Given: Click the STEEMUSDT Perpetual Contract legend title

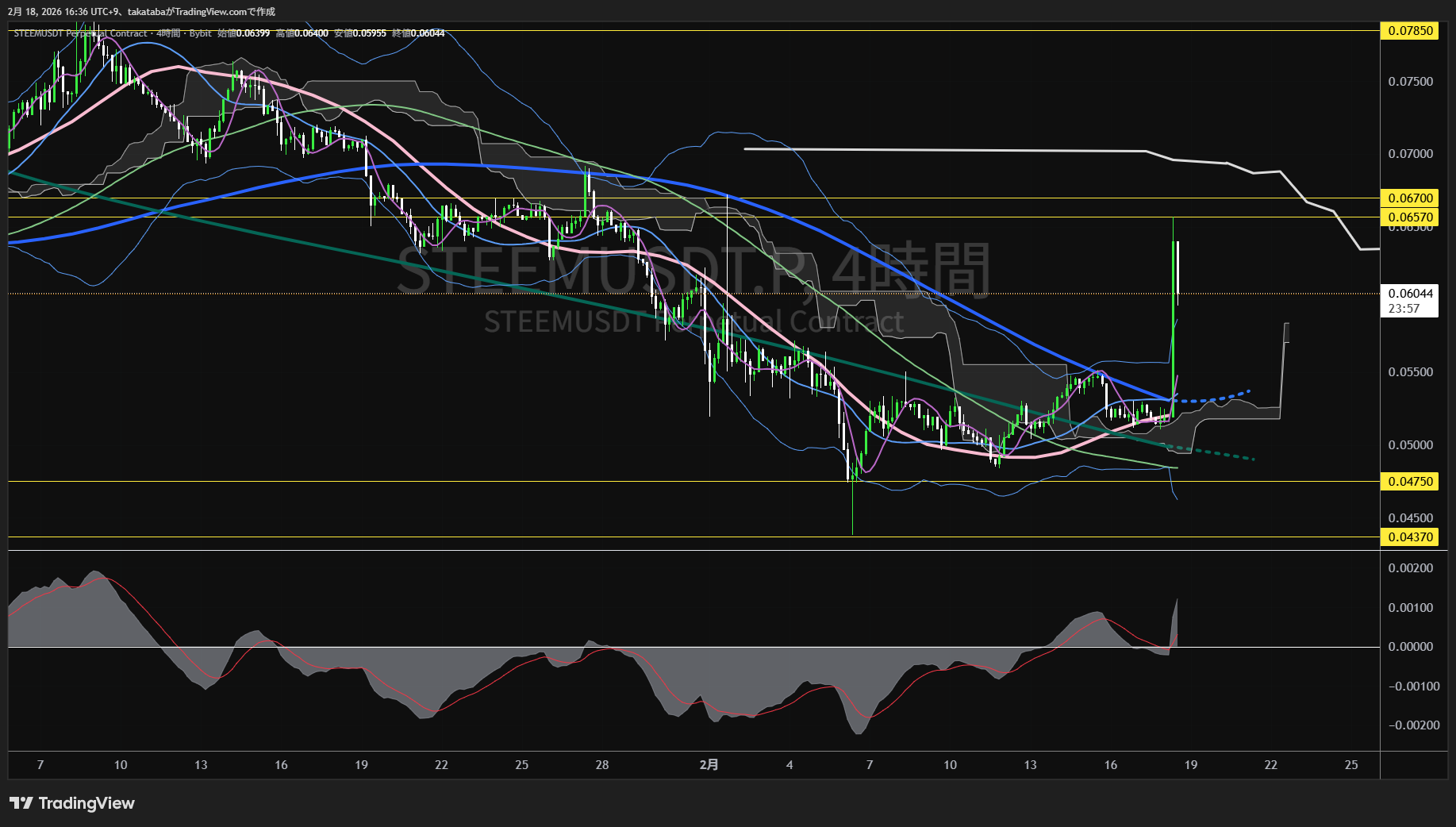Looking at the screenshot, I should [x=80, y=33].
